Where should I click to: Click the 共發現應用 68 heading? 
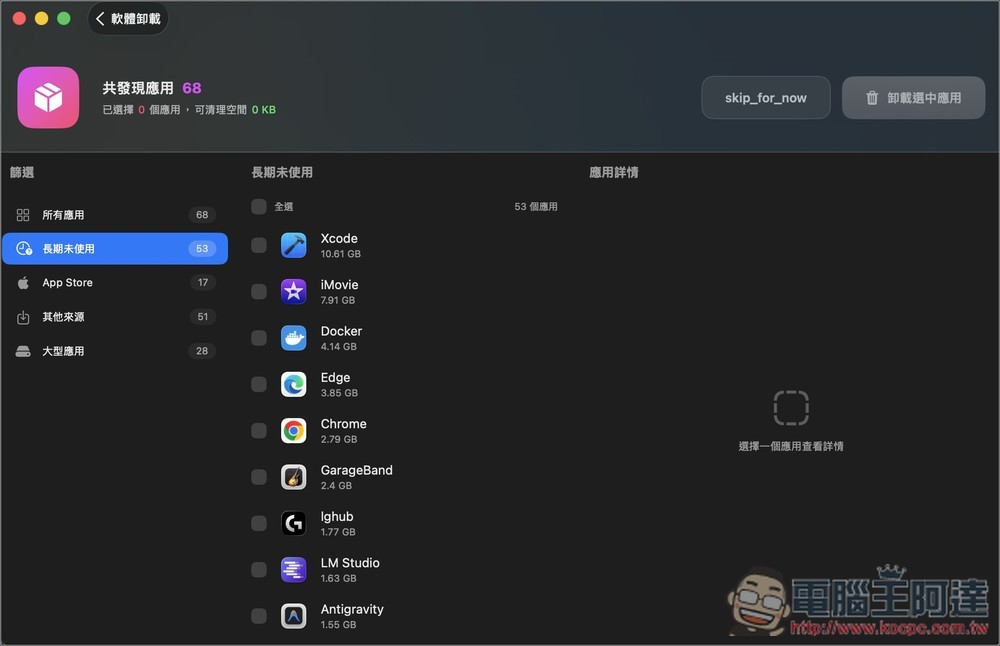[x=152, y=88]
